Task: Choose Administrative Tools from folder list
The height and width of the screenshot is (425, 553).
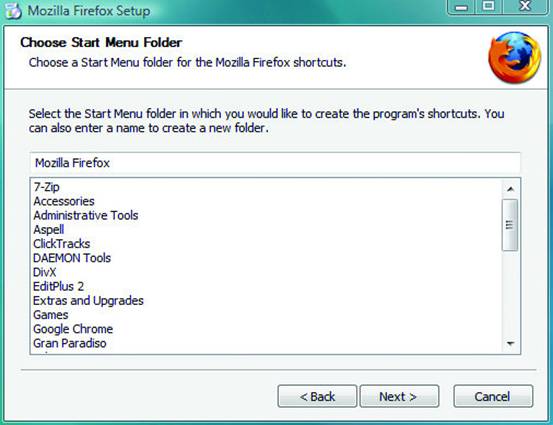Action: tap(86, 215)
